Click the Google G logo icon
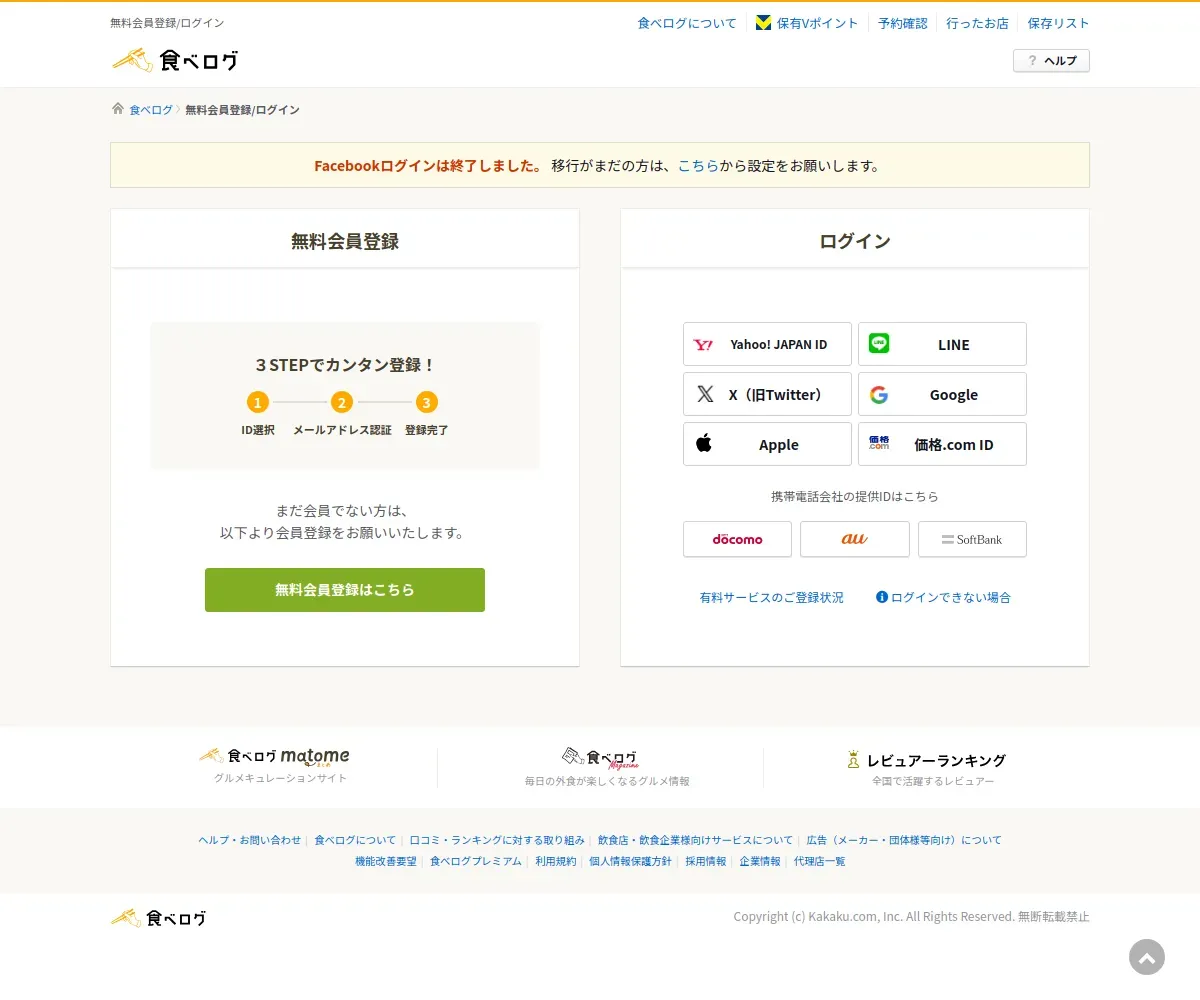Screen dimensions: 1200x1000 (879, 394)
